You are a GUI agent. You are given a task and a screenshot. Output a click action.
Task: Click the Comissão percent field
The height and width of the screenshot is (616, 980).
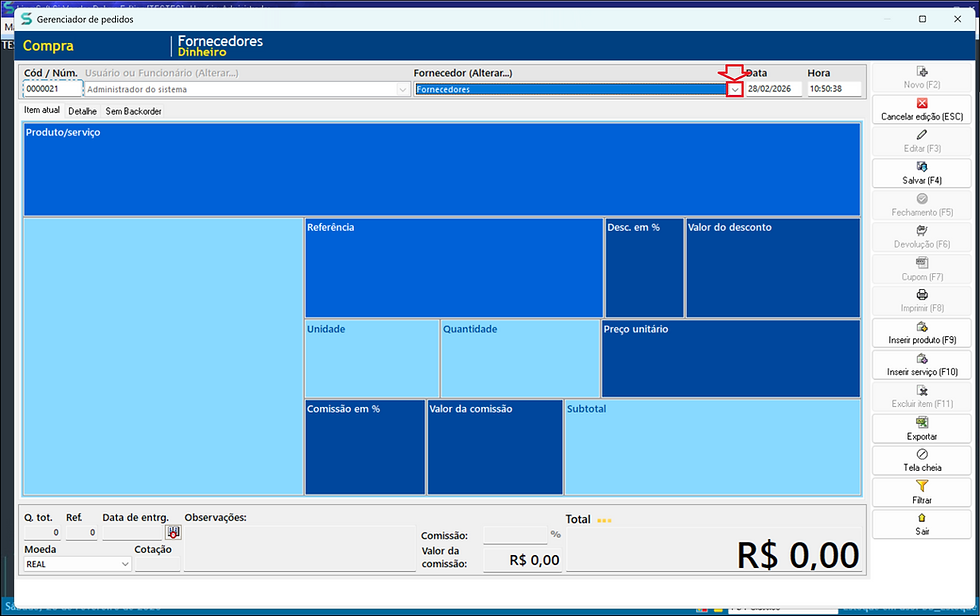pos(516,535)
